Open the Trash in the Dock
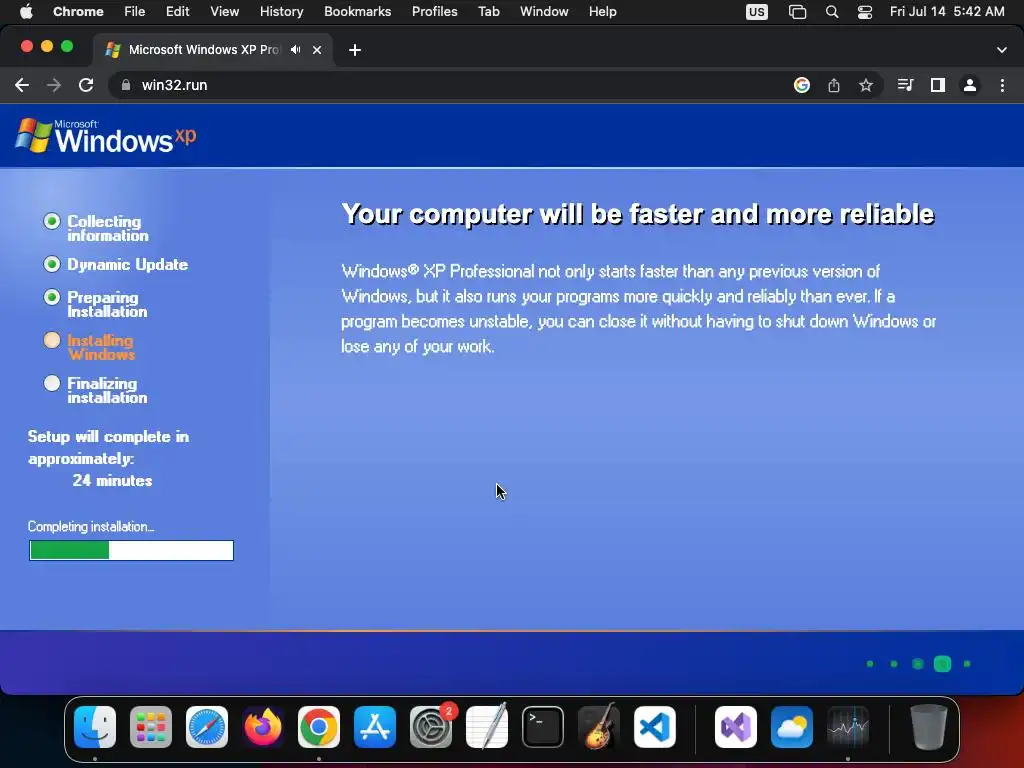1024x768 pixels. click(x=929, y=727)
